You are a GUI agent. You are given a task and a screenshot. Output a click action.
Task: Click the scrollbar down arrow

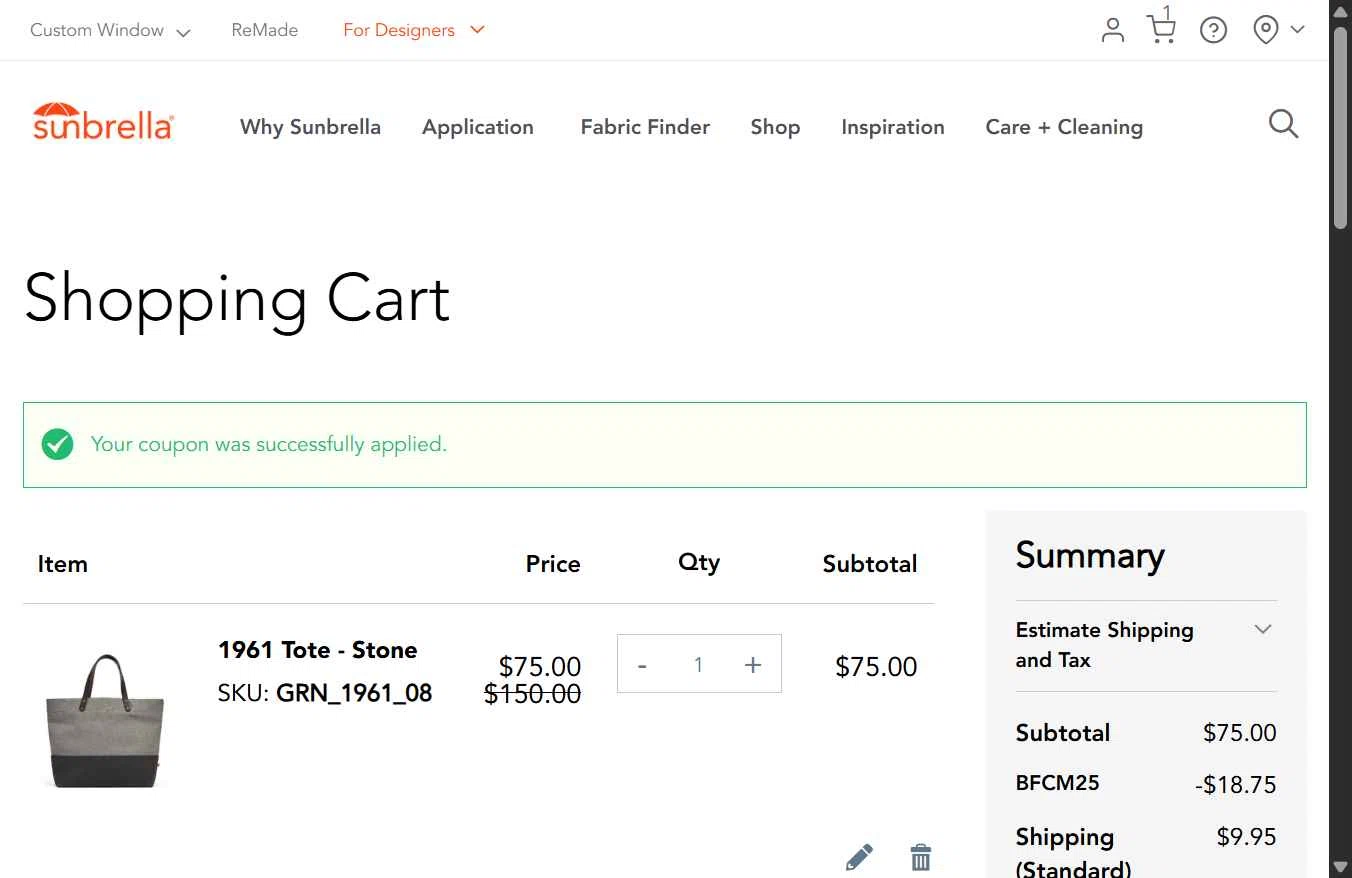click(x=1341, y=866)
